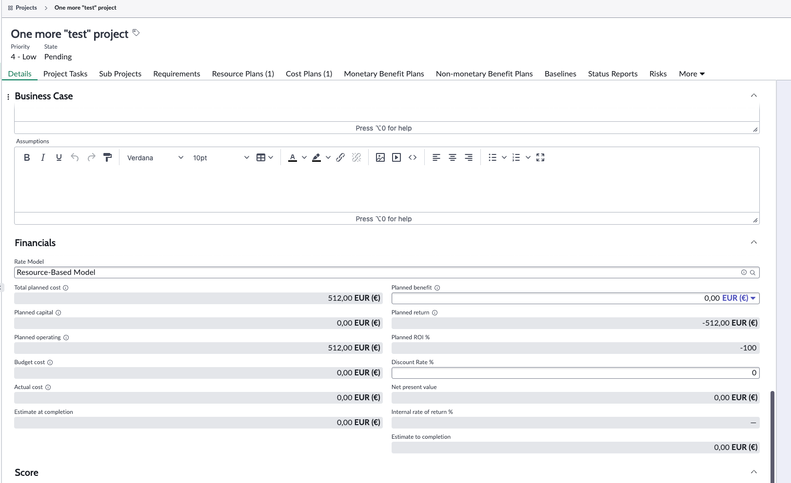Click info icon next to Planned operating

[x=66, y=338]
